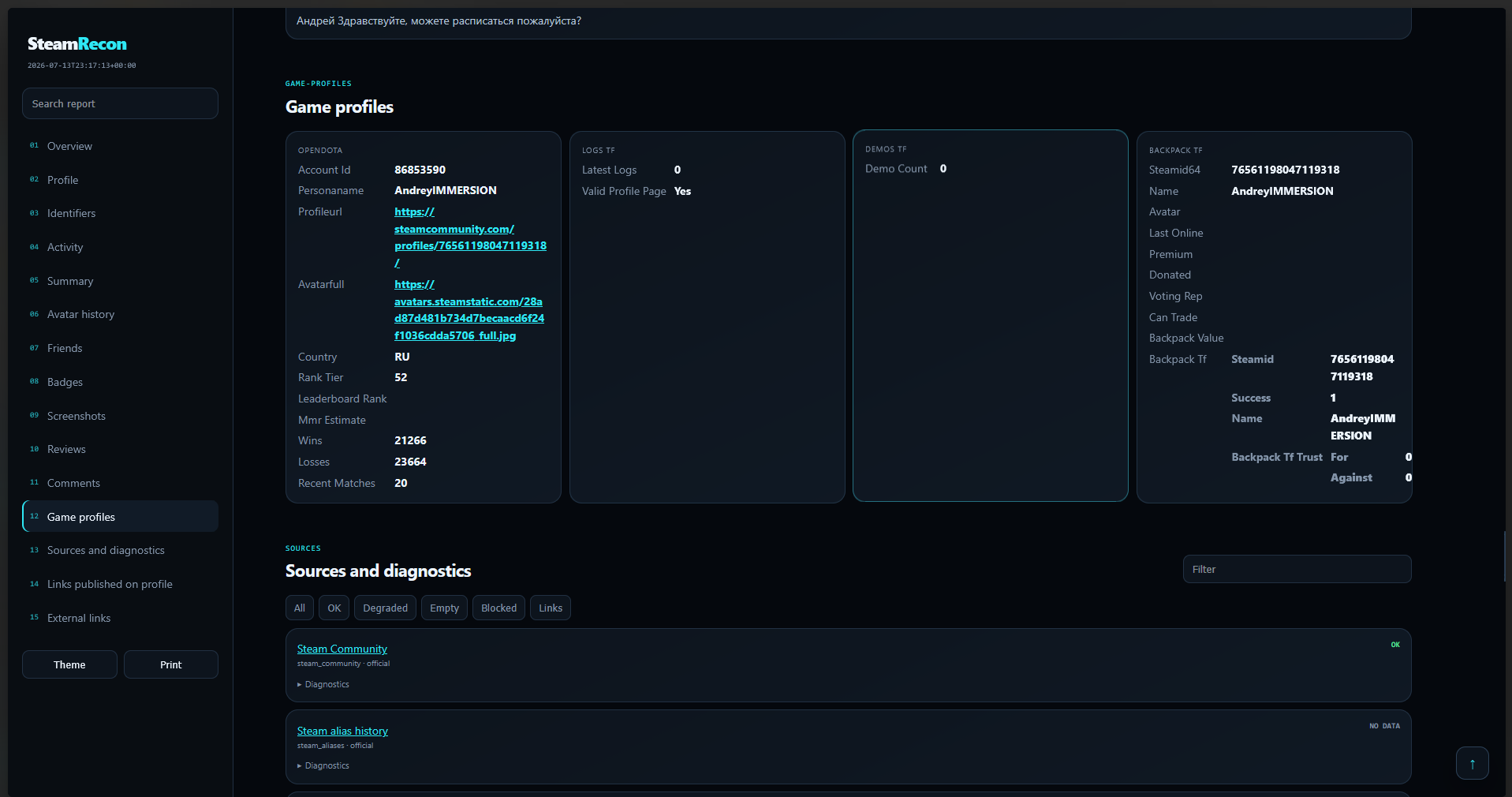The image size is (1512, 797).
Task: Select Game profiles nav item
Action: tap(120, 517)
